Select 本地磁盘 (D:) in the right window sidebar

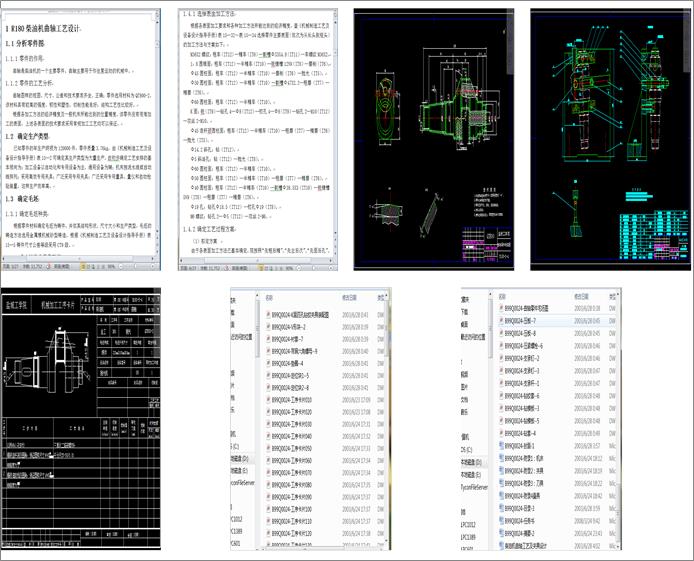click(471, 463)
